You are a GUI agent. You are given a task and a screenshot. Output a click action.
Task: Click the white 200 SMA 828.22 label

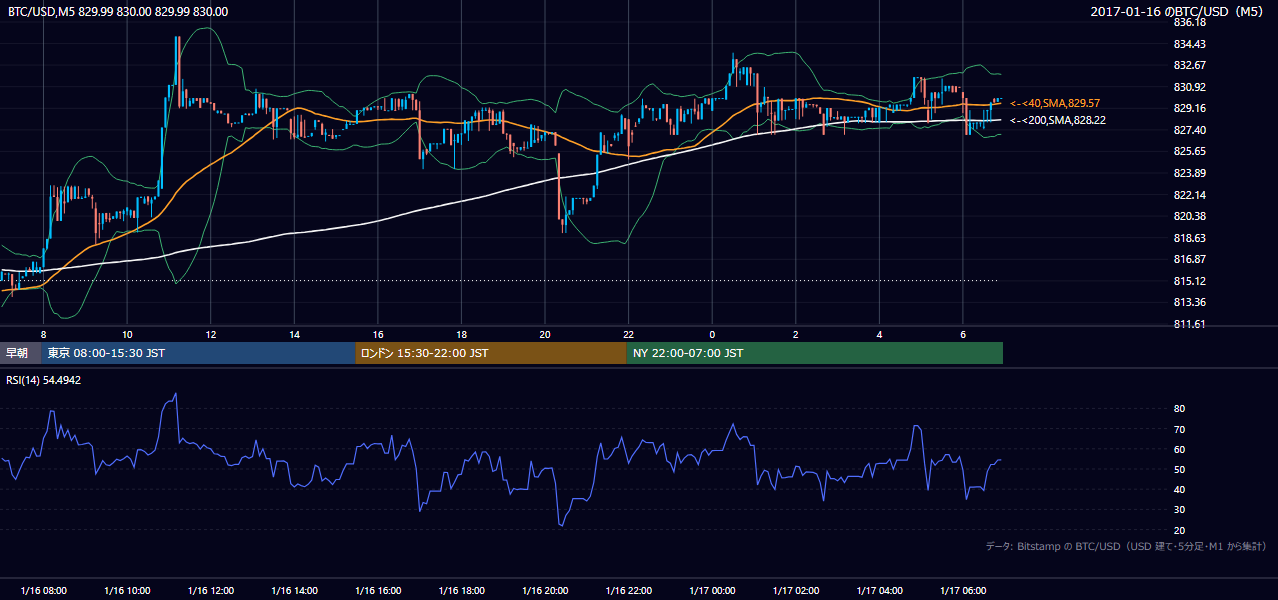click(x=1058, y=120)
